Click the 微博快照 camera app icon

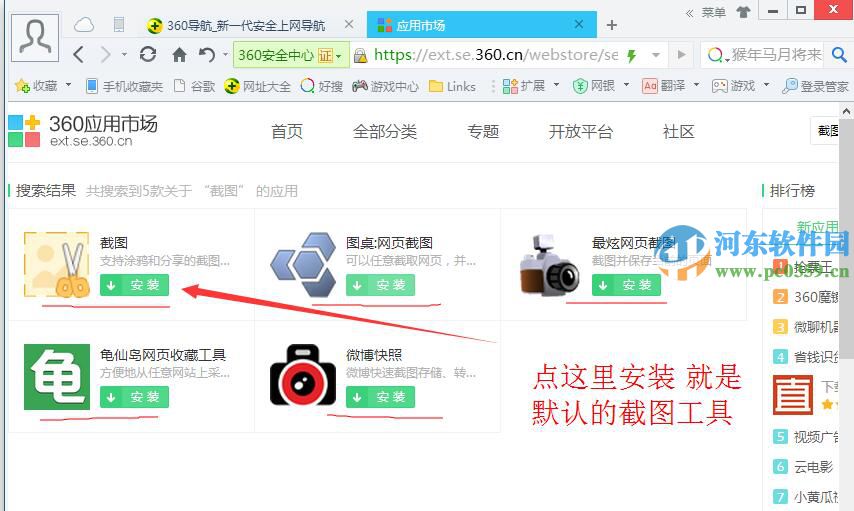point(303,375)
